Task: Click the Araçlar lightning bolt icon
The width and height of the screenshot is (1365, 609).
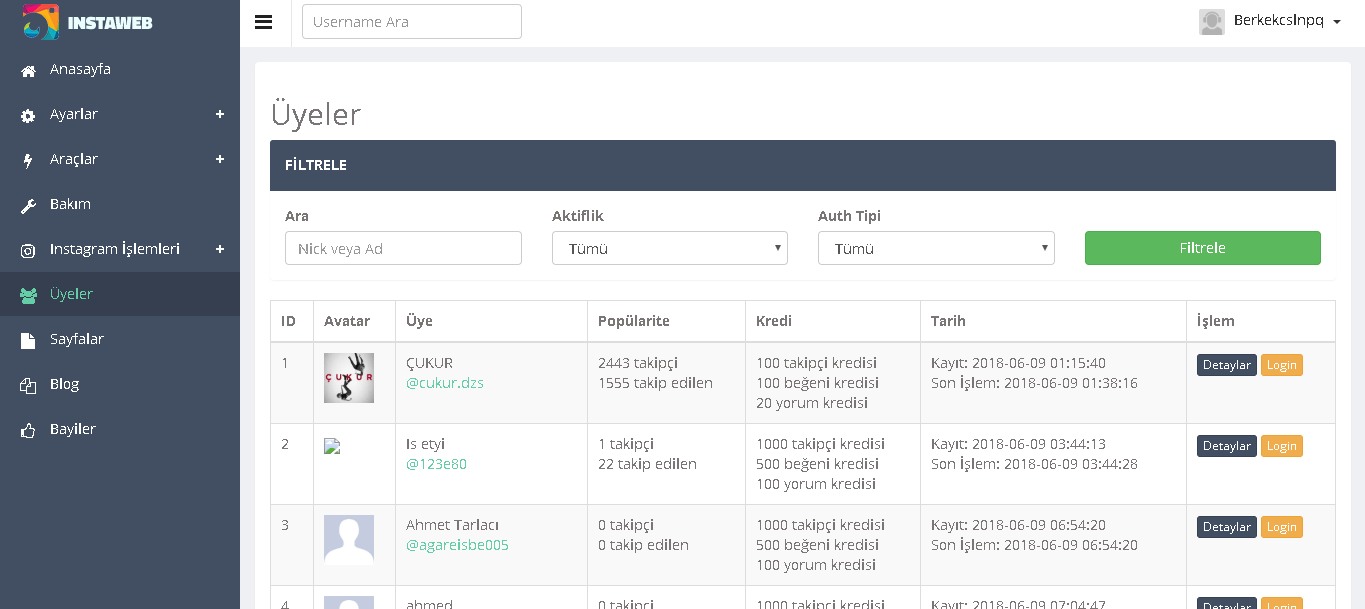Action: tap(28, 160)
